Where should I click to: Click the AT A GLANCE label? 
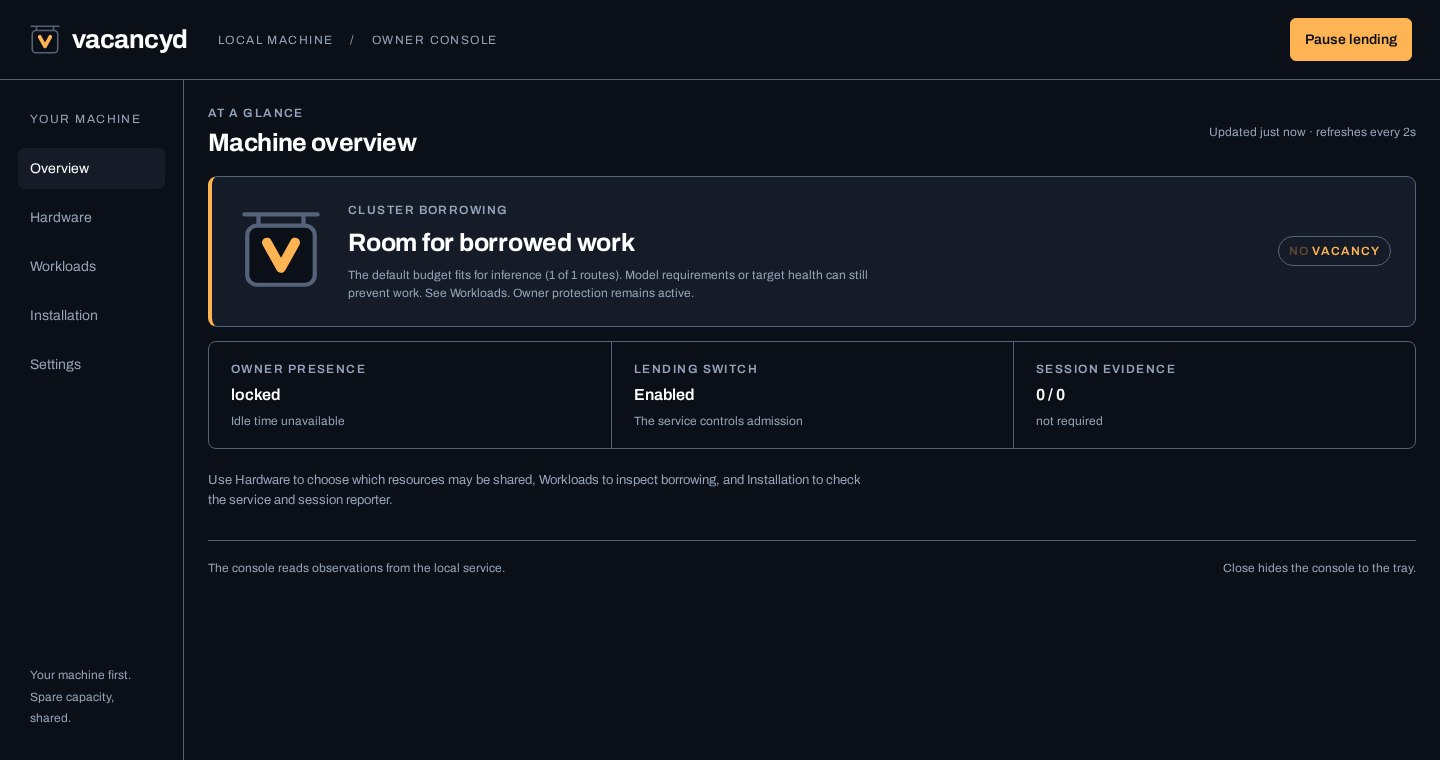tap(255, 113)
